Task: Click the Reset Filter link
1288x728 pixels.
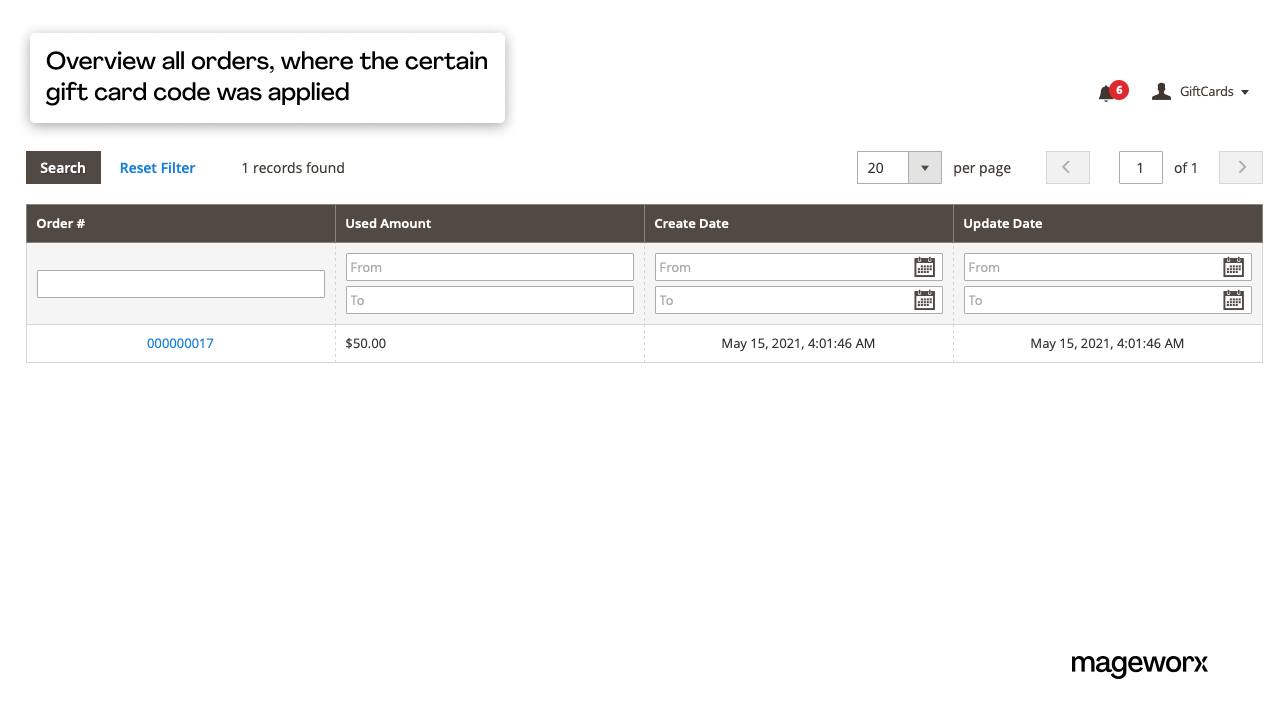Action: click(x=157, y=168)
